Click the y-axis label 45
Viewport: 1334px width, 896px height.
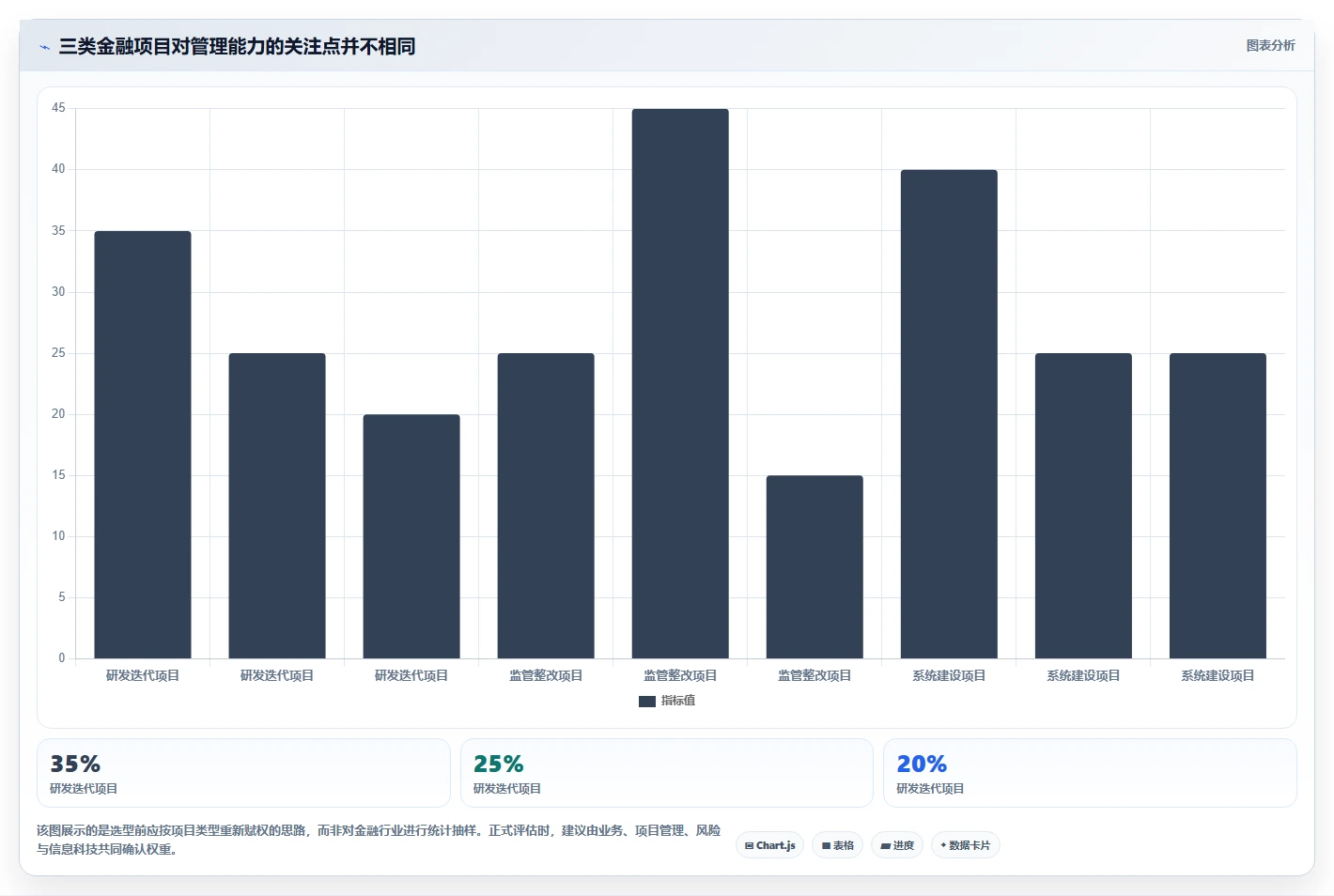tap(58, 108)
